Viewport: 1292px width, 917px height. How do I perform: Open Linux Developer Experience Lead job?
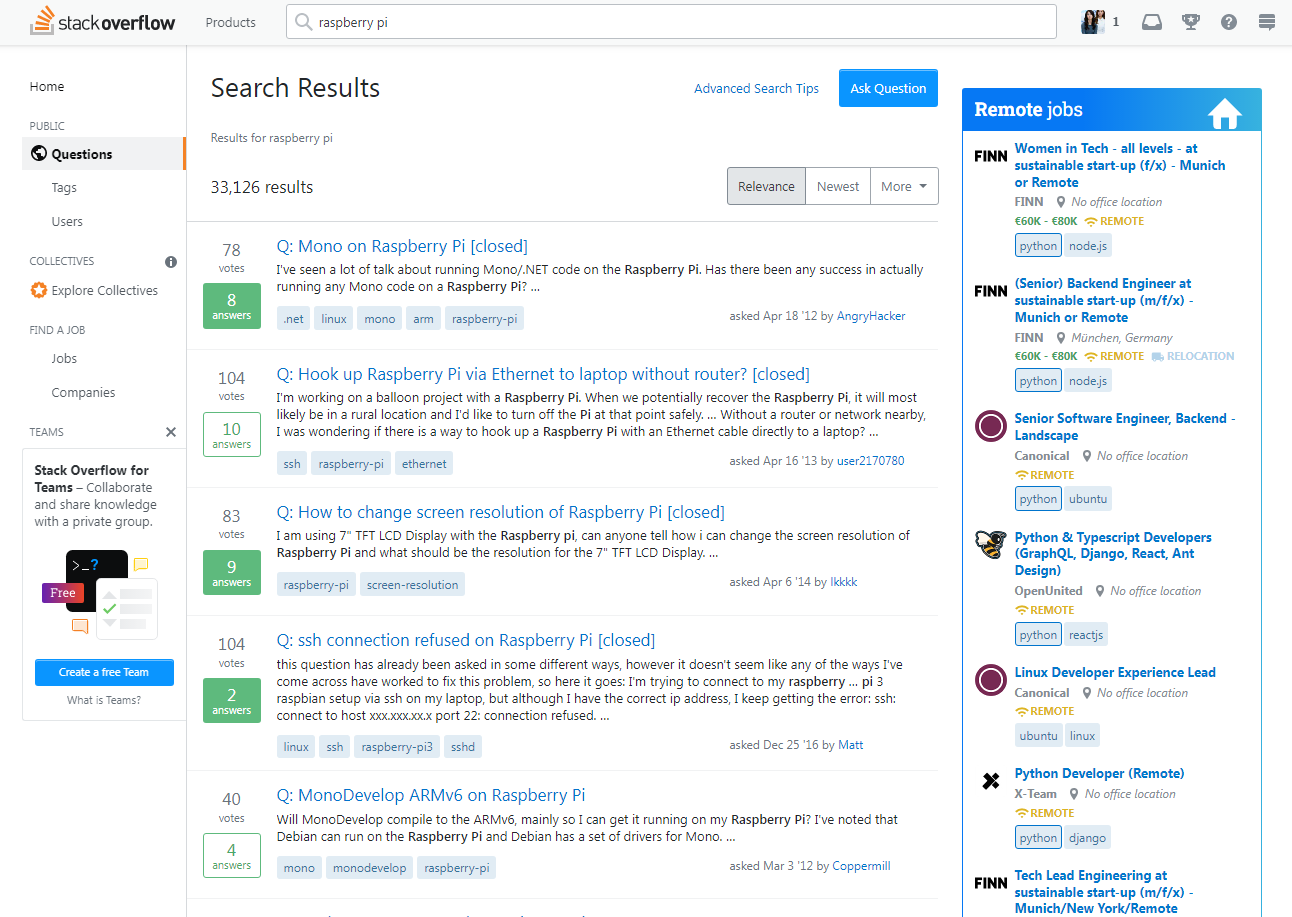tap(1115, 673)
